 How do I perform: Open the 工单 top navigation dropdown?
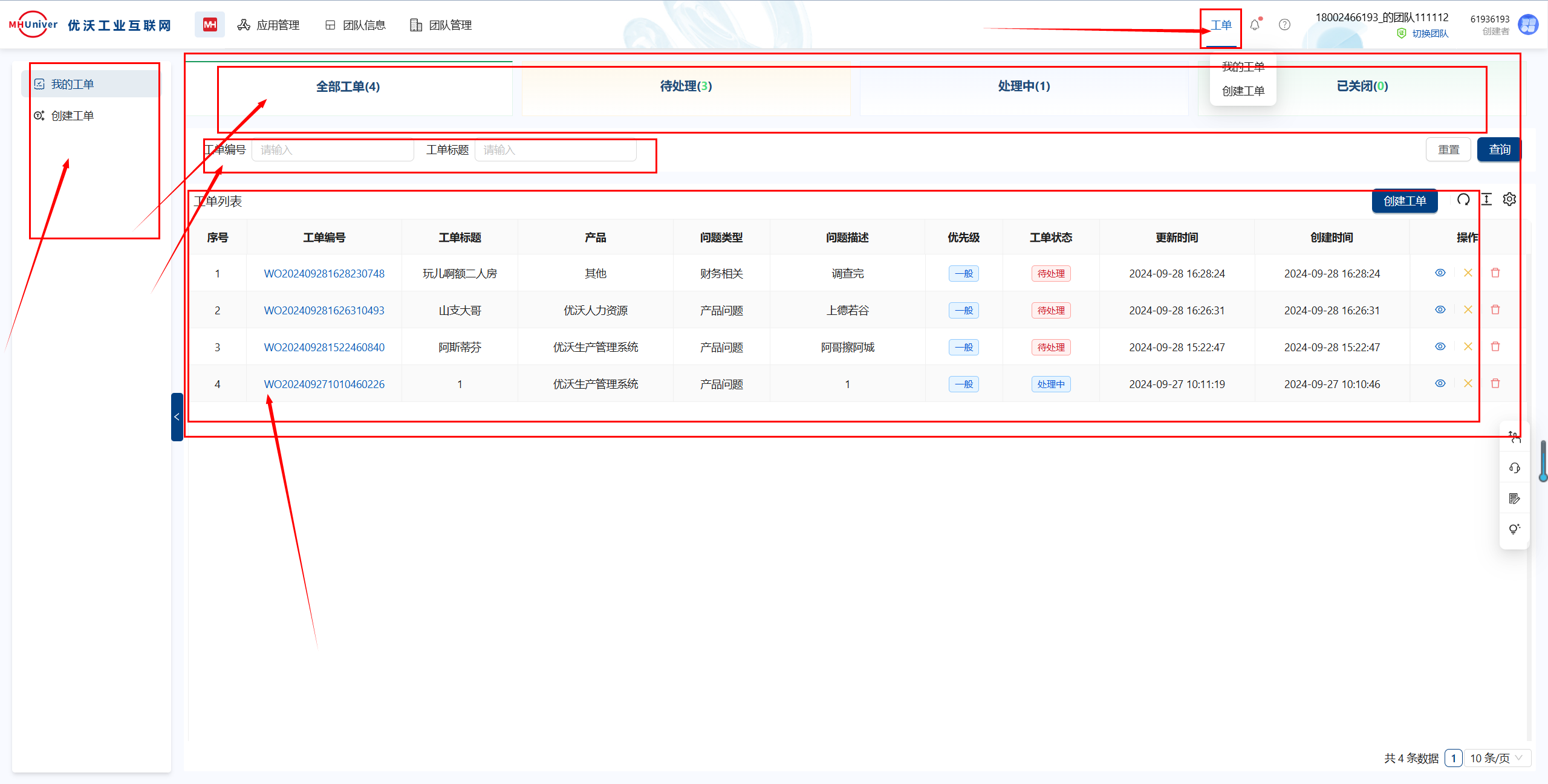(1221, 25)
